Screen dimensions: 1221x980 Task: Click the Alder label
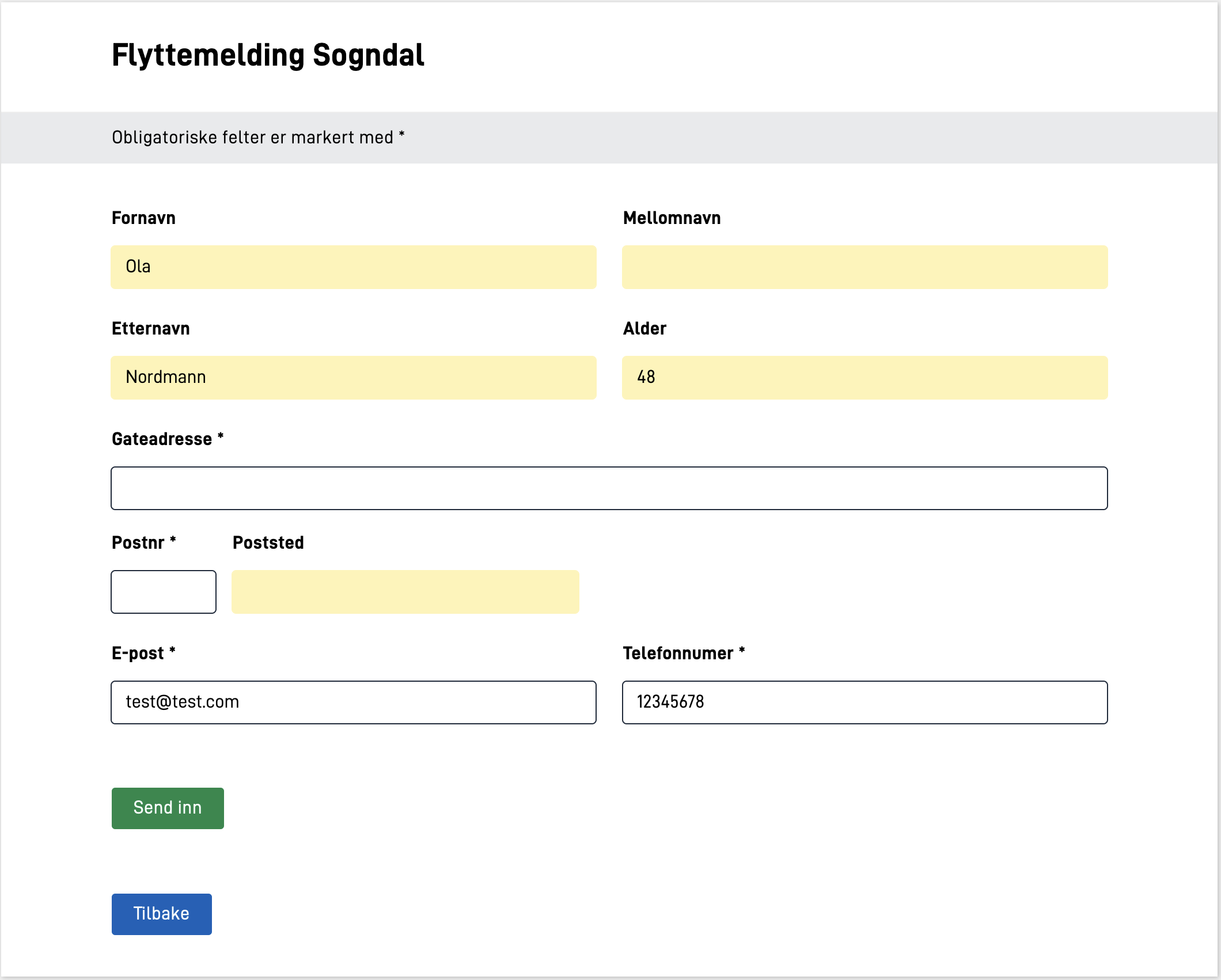pyautogui.click(x=644, y=329)
